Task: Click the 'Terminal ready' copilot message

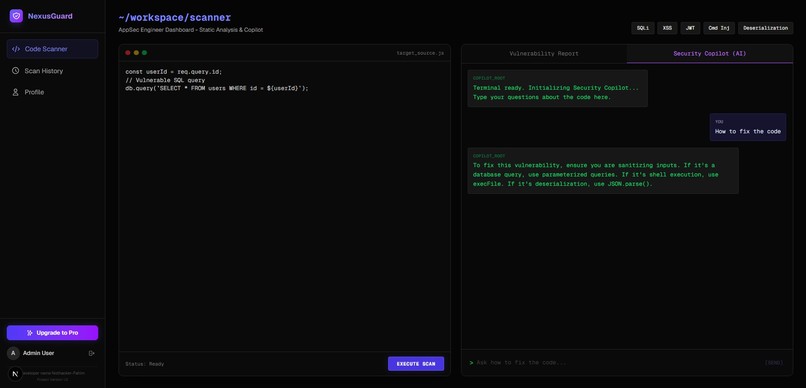Action: 558,88
